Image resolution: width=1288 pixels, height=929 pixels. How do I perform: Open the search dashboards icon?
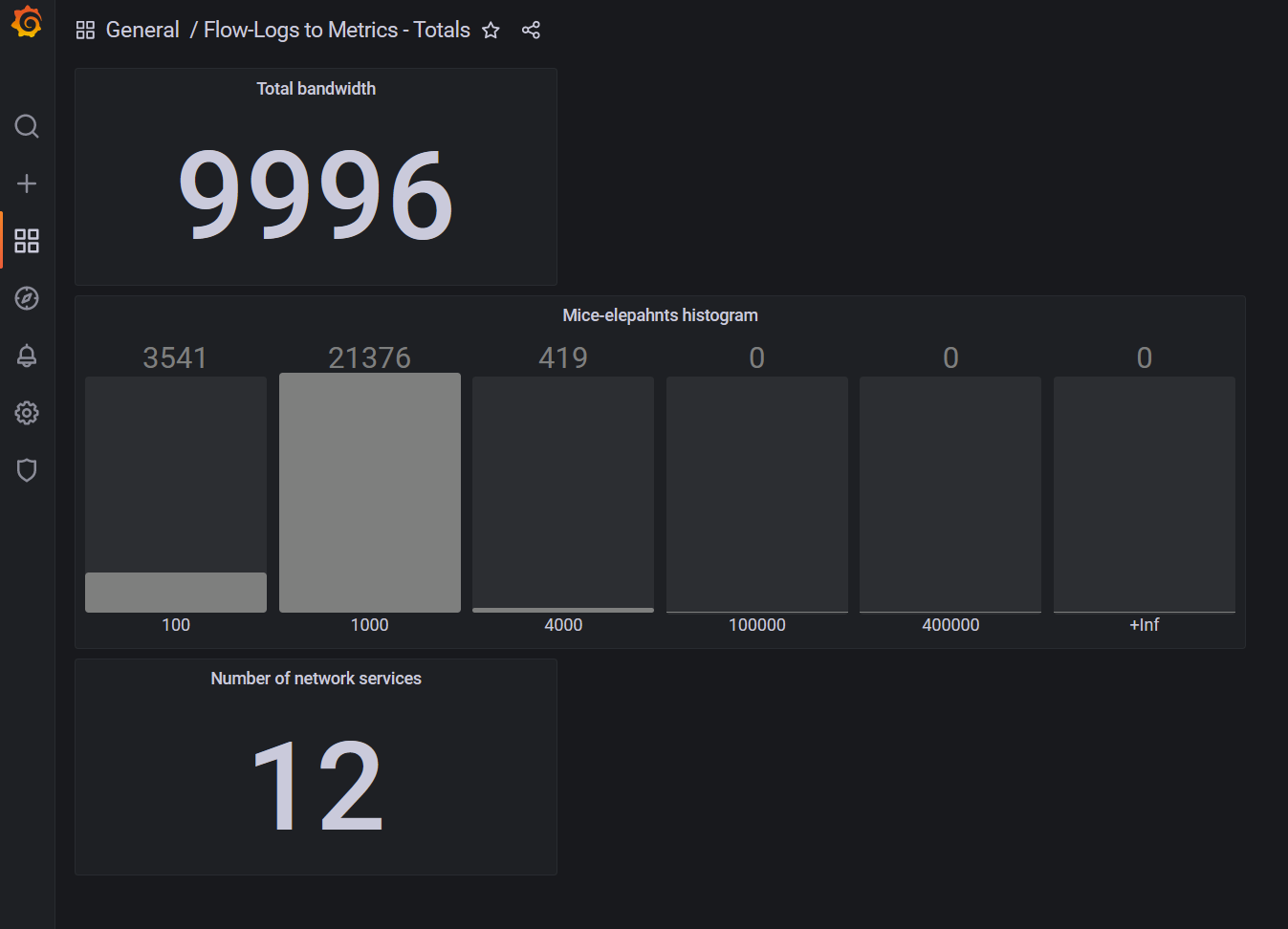click(x=27, y=126)
